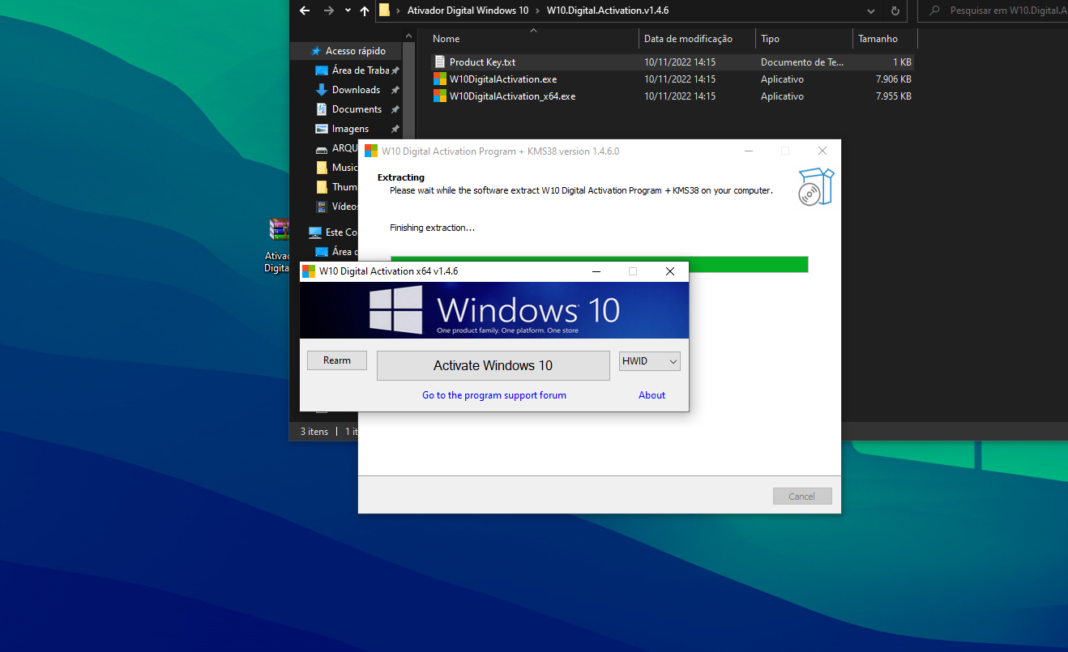Click the W10DigitalActivation_x64.exe Windows logo icon

coord(440,96)
